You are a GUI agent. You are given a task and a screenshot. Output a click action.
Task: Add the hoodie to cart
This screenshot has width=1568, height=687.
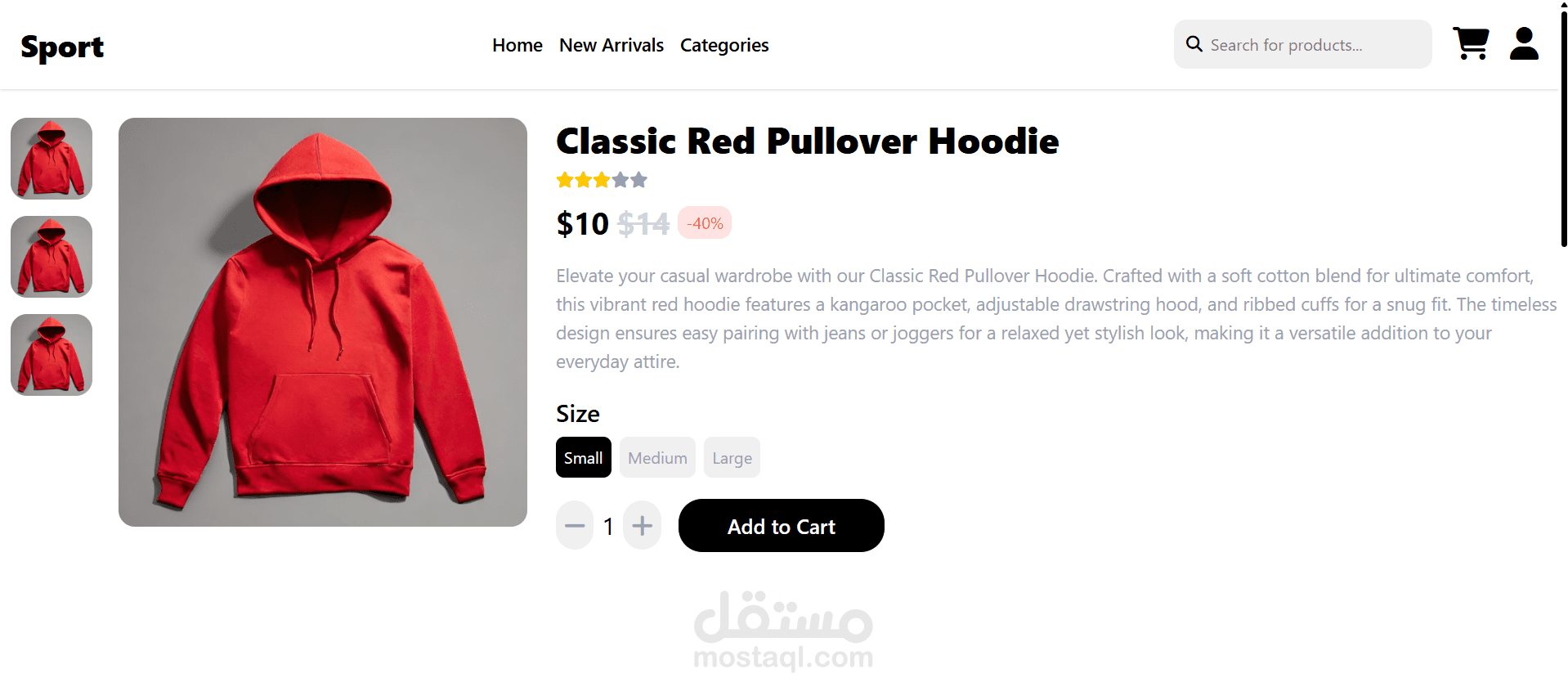(x=782, y=526)
